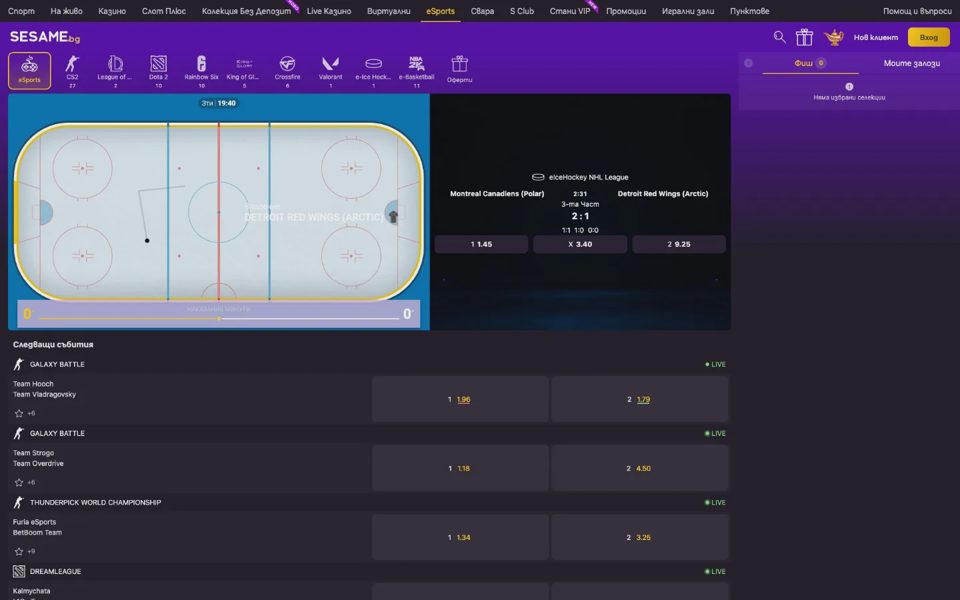Pick Team Vladragovsky odds 1.79
960x600 pixels.
coord(640,399)
